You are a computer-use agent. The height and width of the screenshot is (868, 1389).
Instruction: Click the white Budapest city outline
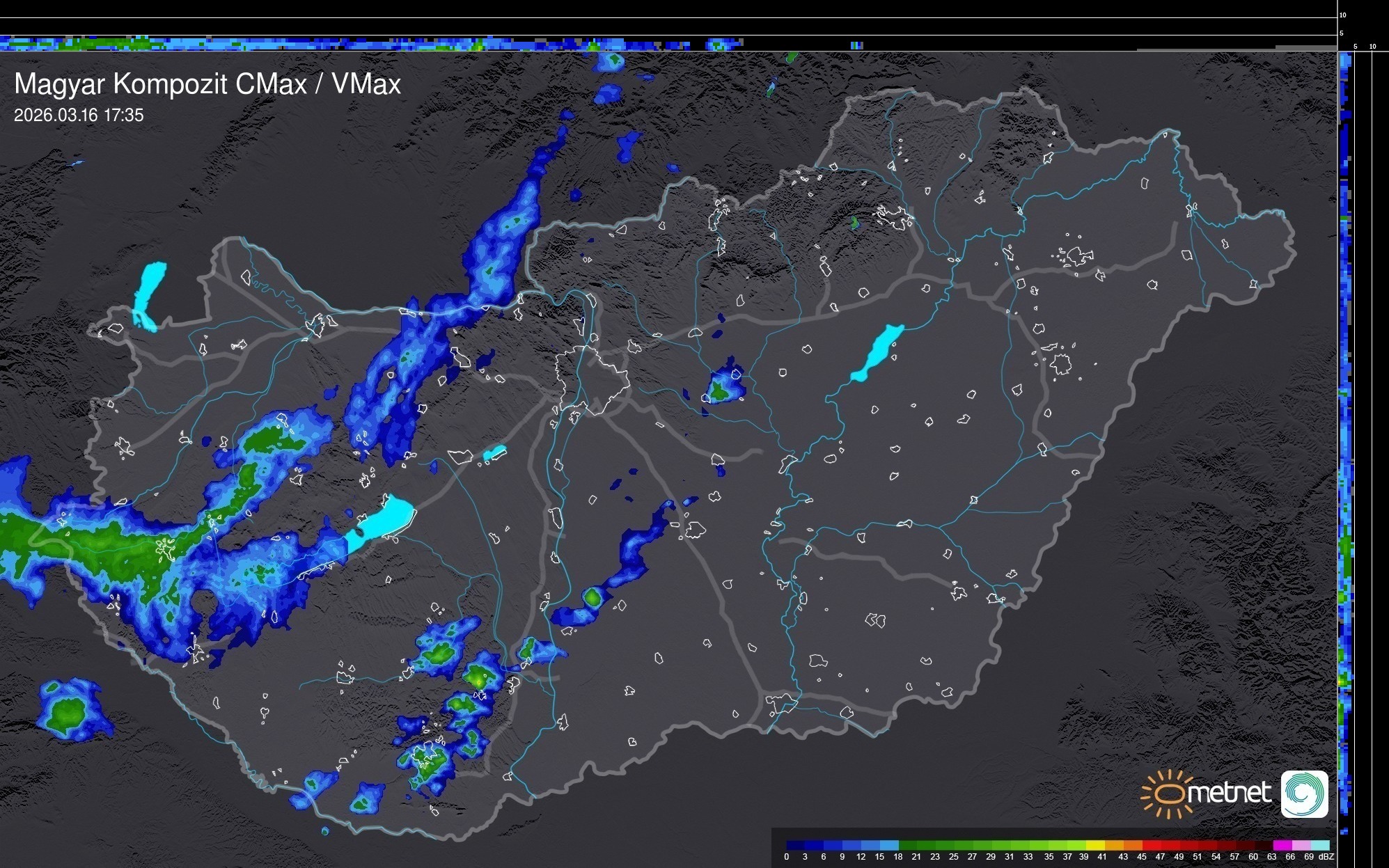pos(592,379)
